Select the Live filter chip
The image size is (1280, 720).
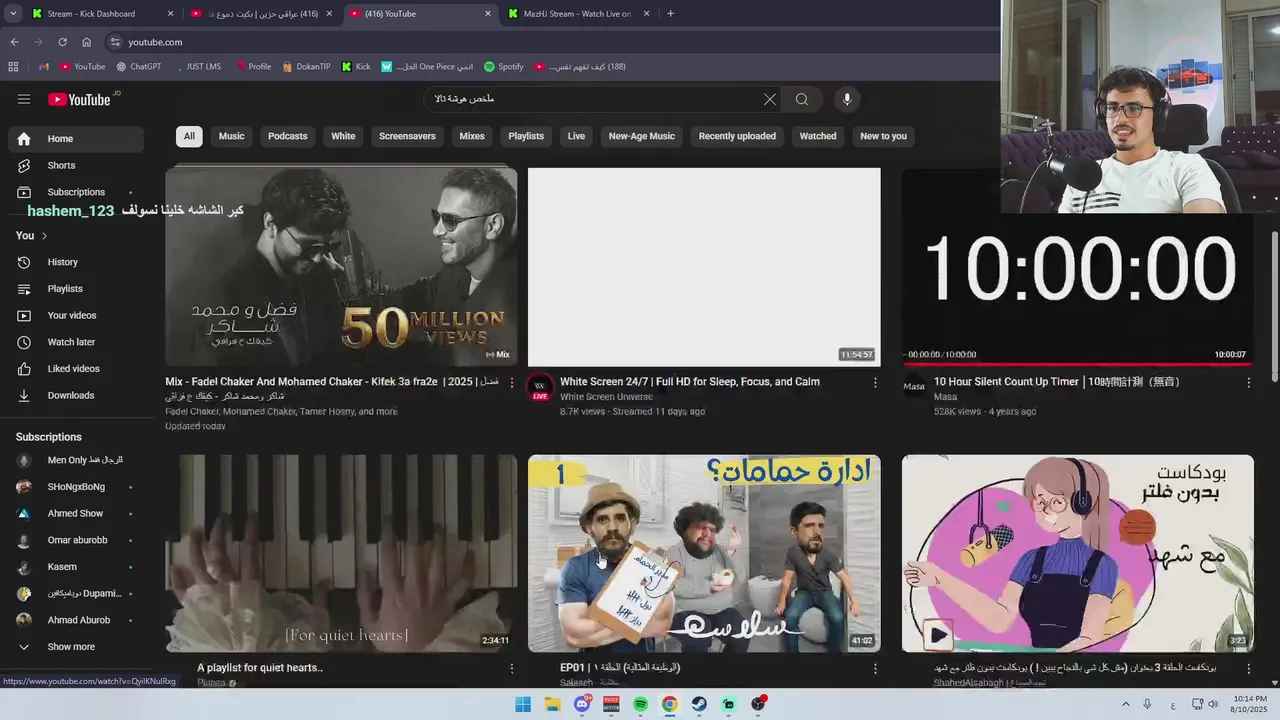576,136
